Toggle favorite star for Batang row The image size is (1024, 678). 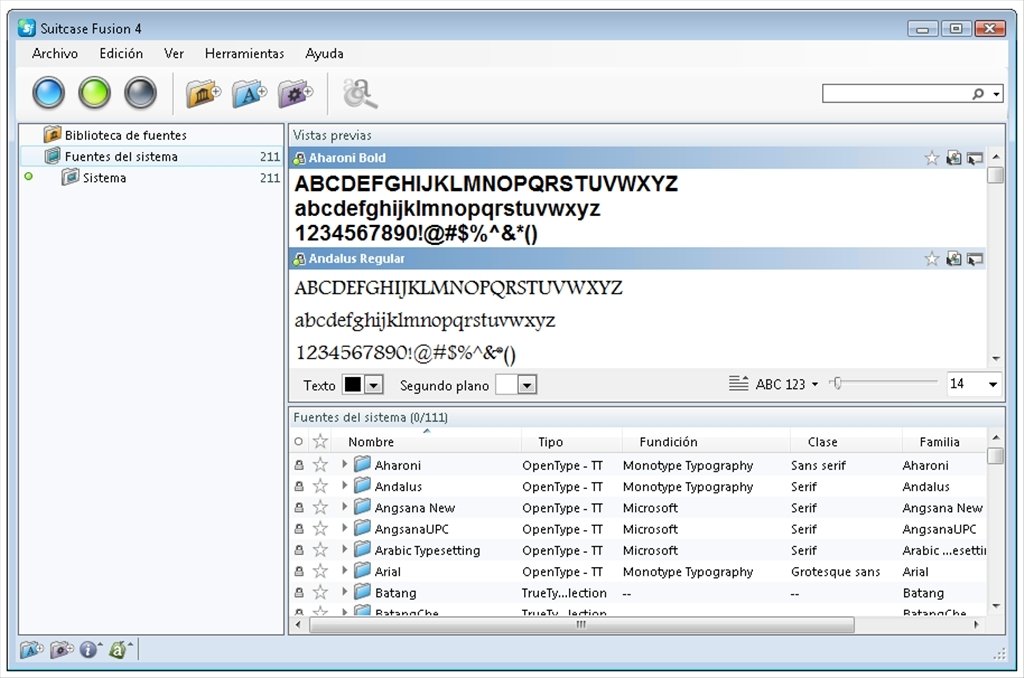[320, 592]
